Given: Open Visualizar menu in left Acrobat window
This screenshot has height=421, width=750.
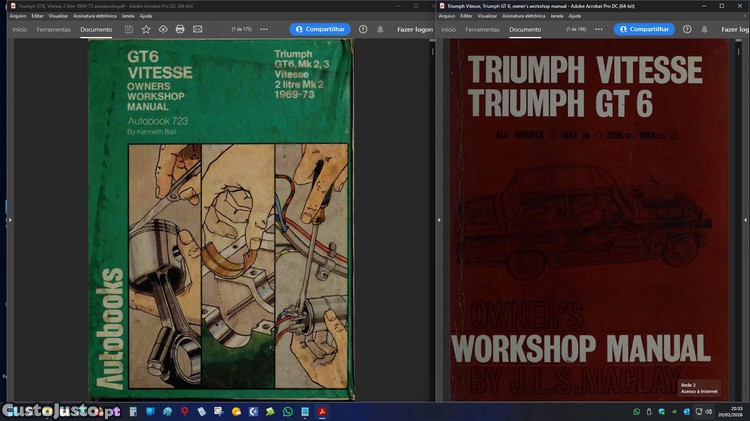Looking at the screenshot, I should point(58,16).
